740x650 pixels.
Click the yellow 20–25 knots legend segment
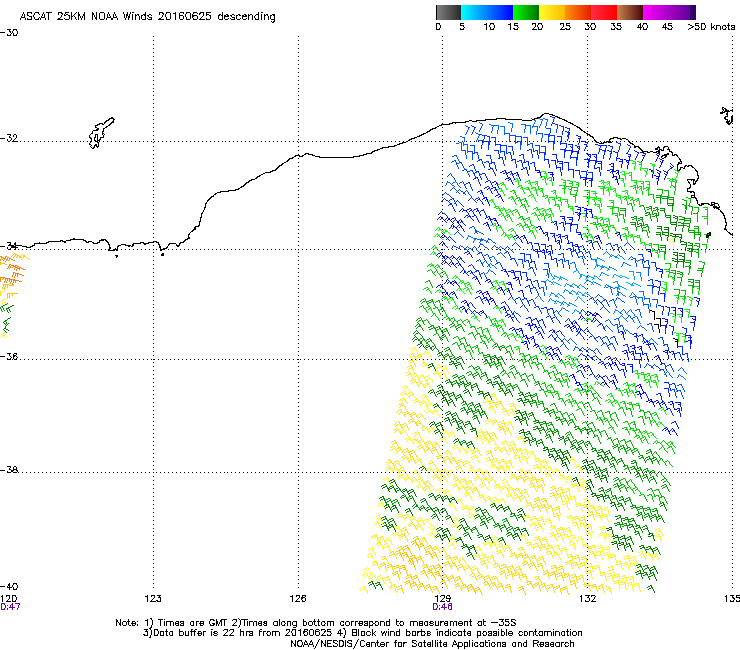pos(552,12)
